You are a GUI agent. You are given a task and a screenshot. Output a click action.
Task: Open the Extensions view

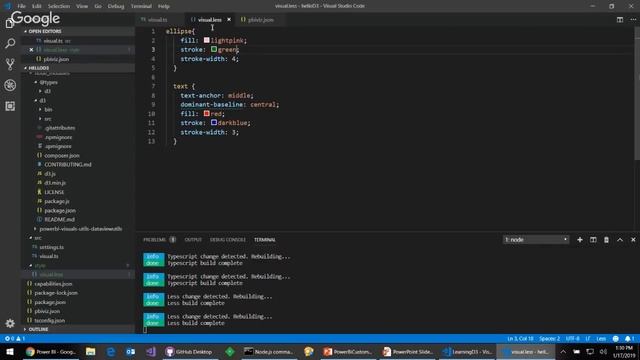10,106
